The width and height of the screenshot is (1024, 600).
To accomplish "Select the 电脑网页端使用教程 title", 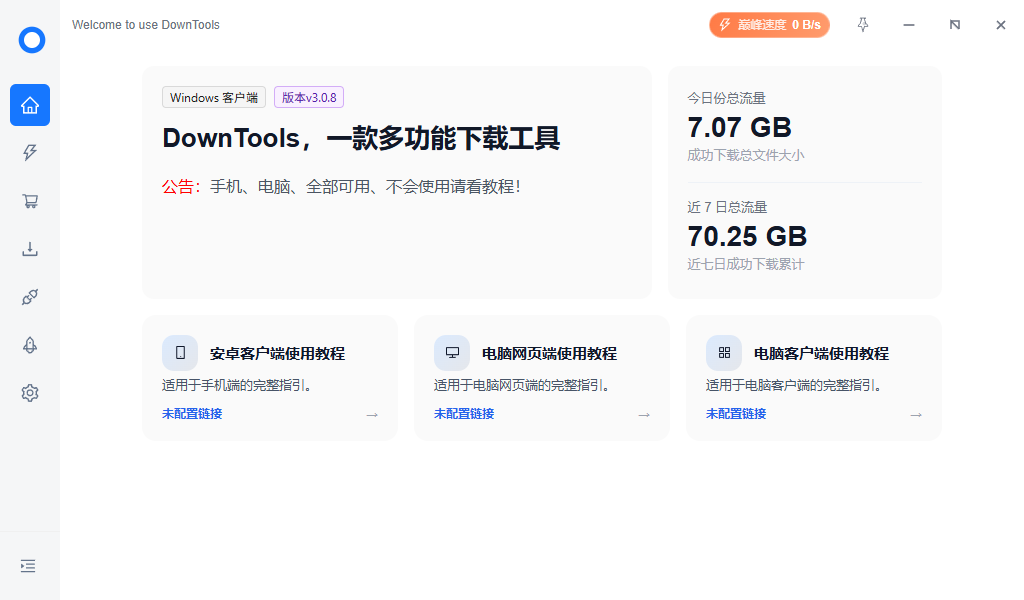I will click(549, 353).
